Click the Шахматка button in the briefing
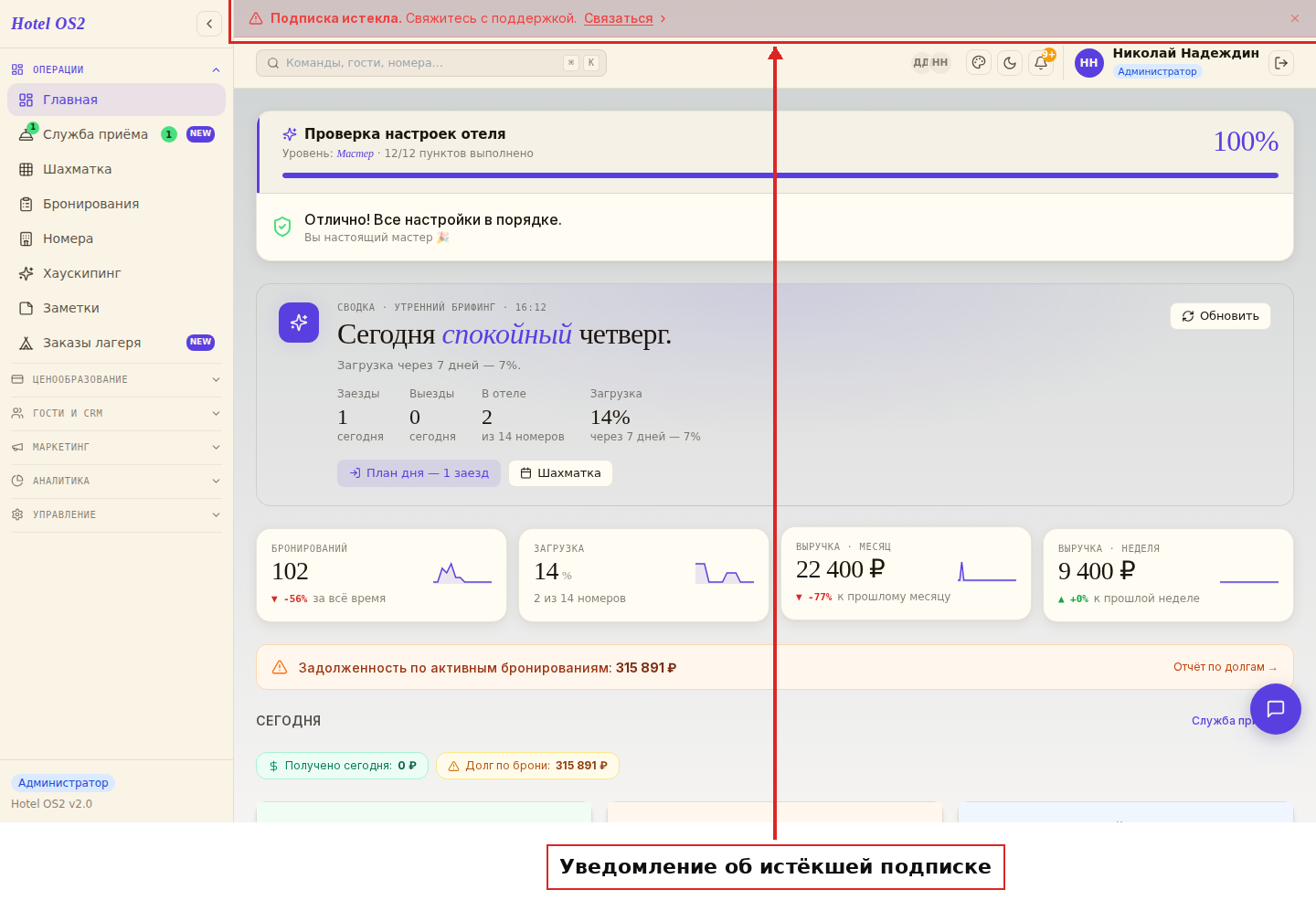1316x911 pixels. [x=560, y=473]
